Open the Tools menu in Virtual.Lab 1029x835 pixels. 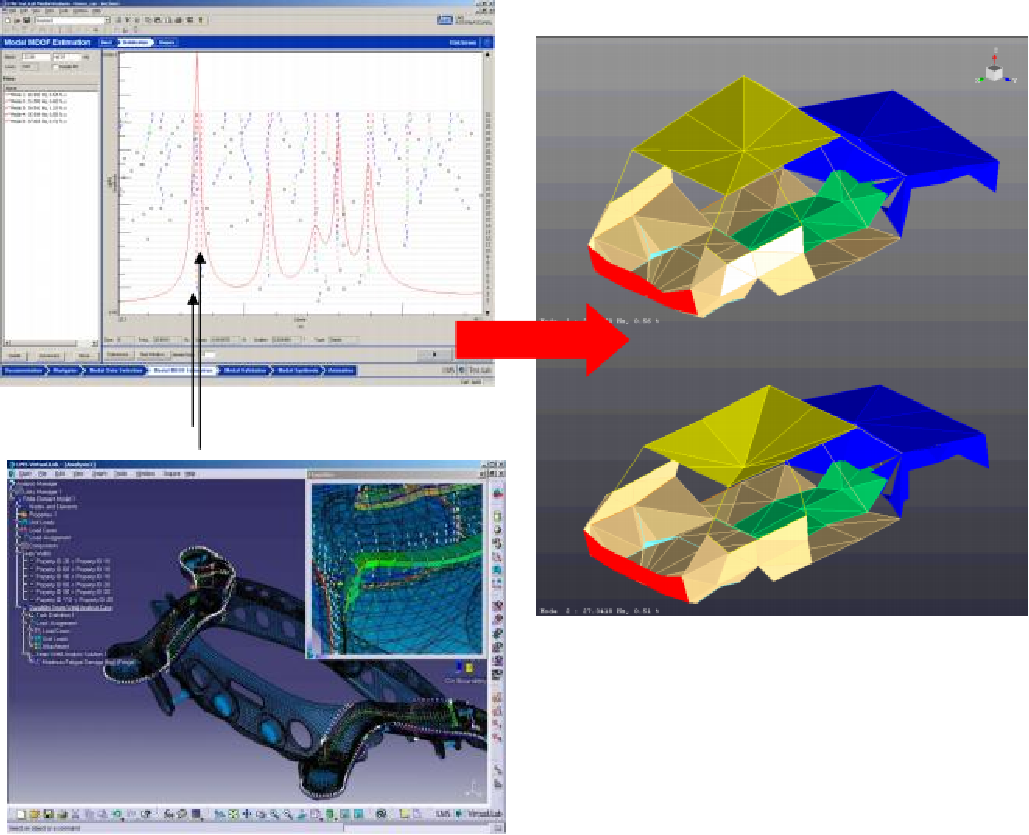coord(120,472)
